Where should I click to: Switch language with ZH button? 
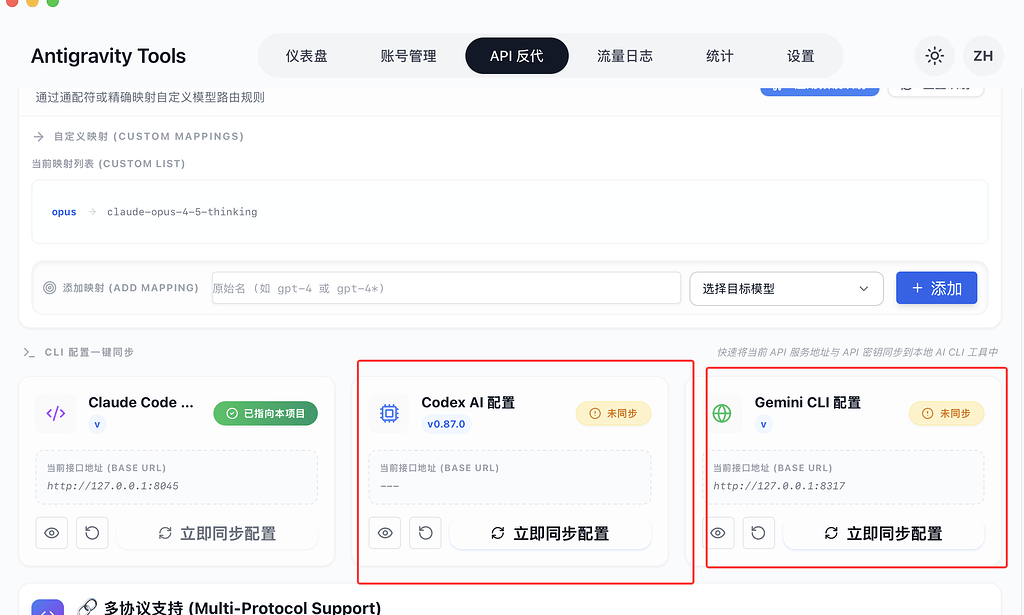[983, 55]
